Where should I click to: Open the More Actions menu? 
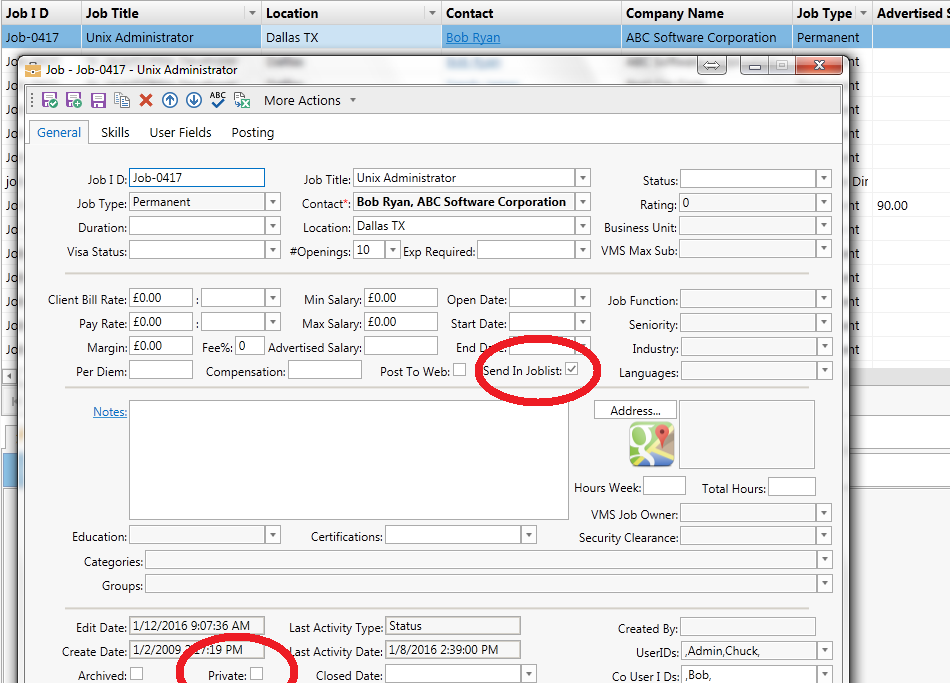(310, 101)
